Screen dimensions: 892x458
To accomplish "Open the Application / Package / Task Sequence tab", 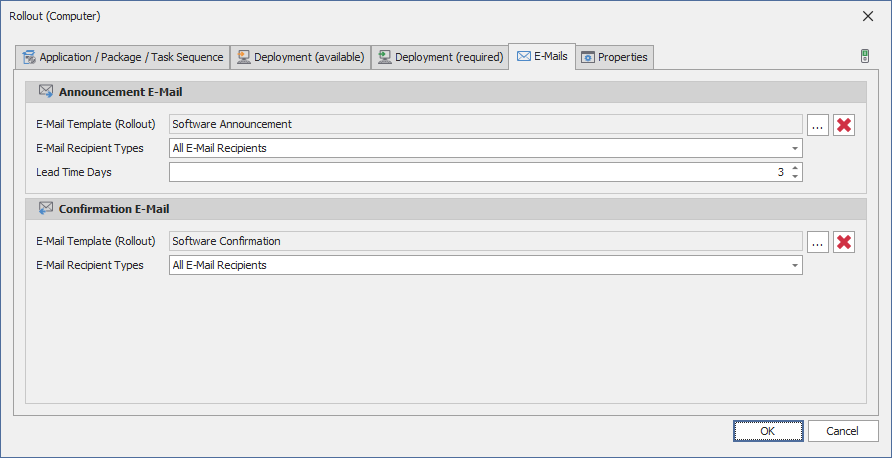I will (x=122, y=57).
